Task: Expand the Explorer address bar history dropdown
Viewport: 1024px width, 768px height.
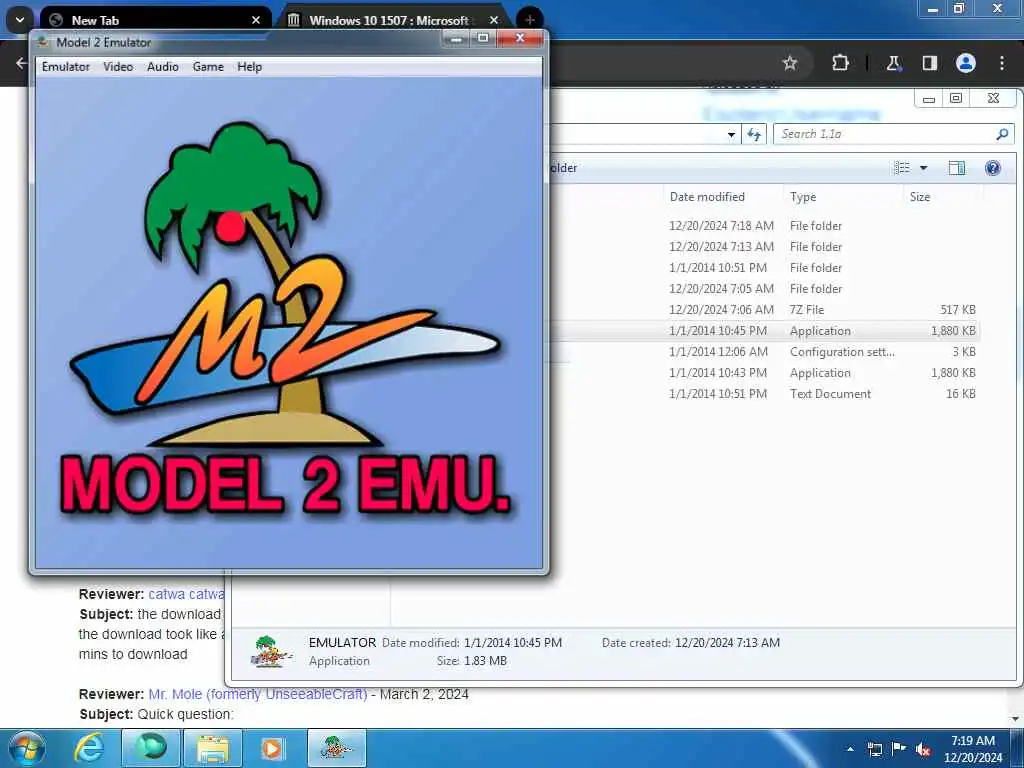Action: click(x=731, y=135)
